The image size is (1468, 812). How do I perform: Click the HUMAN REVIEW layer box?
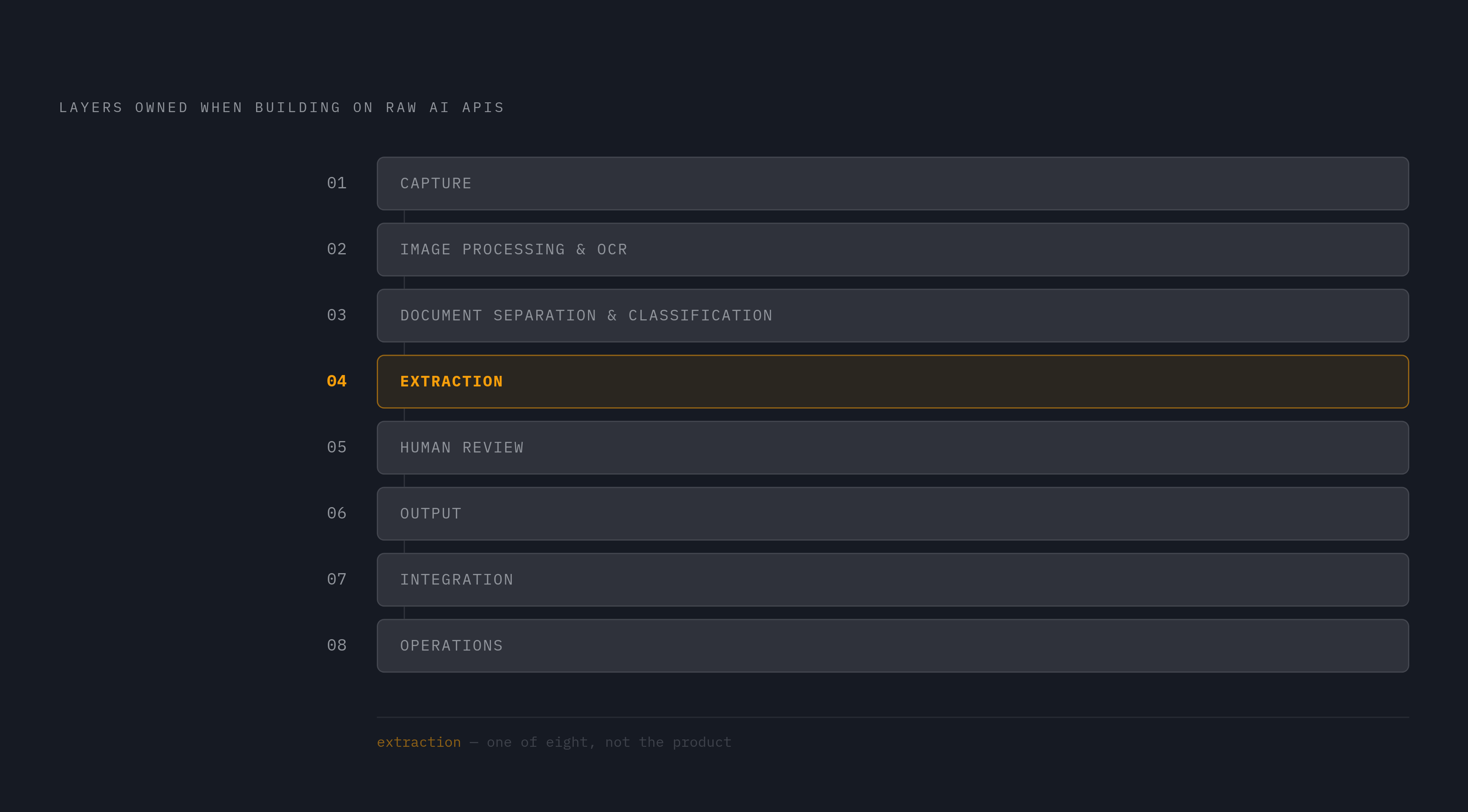tap(893, 448)
